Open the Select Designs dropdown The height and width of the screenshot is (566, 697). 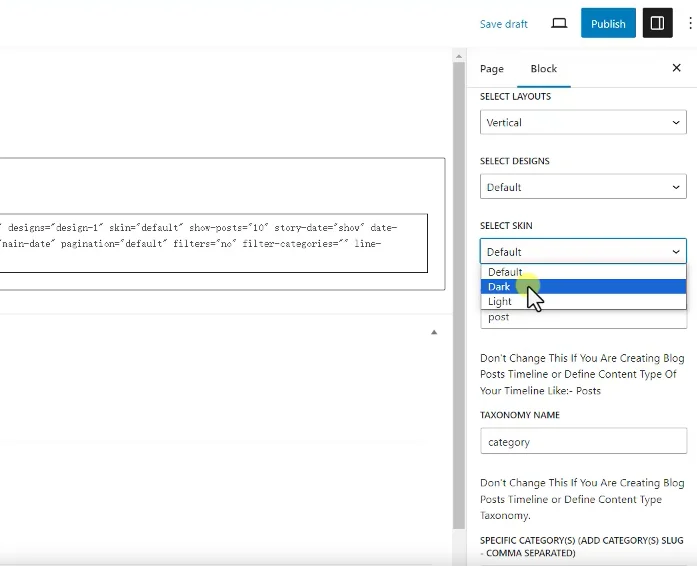[x=582, y=187]
